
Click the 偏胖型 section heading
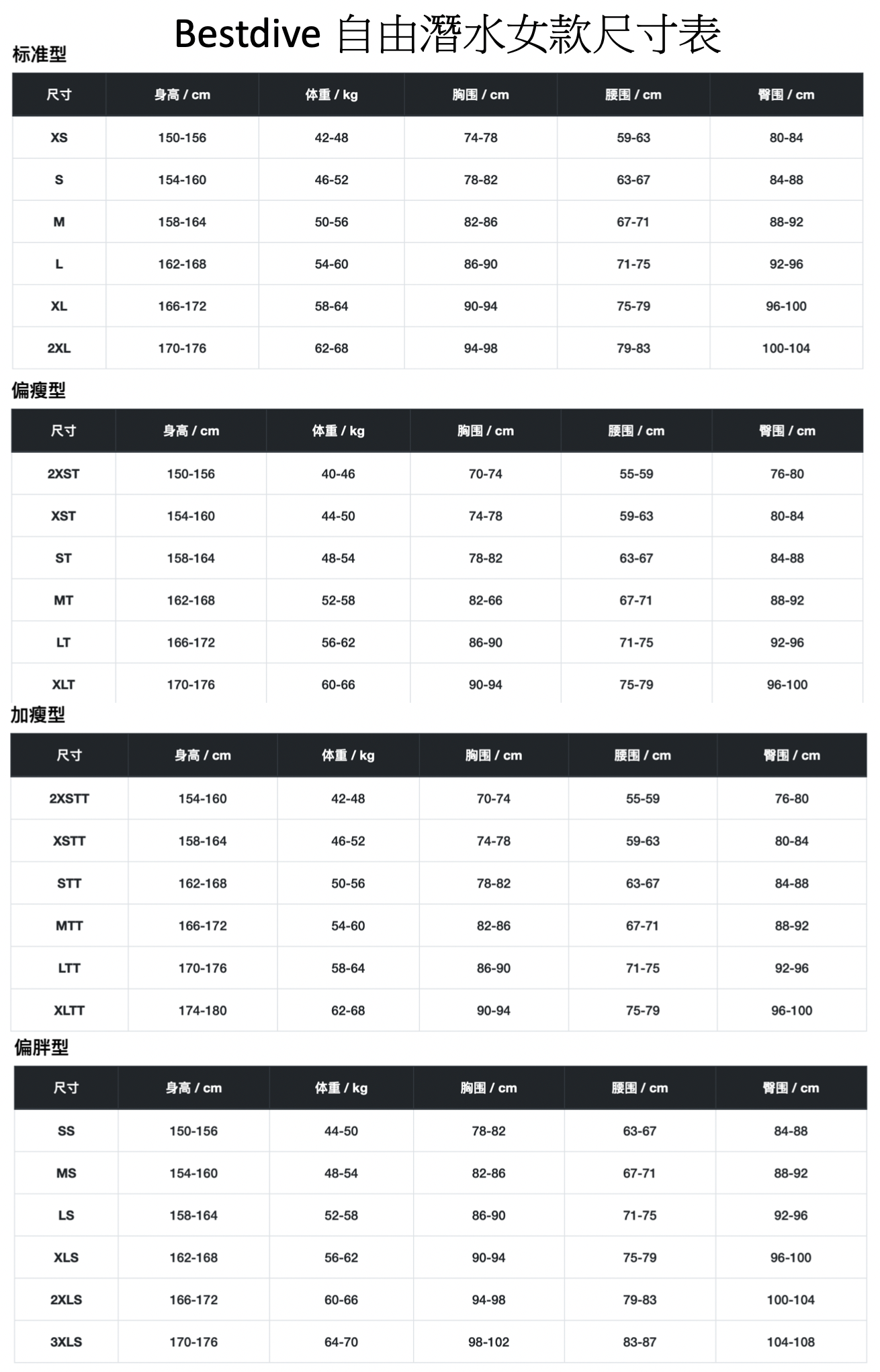pyautogui.click(x=41, y=1047)
